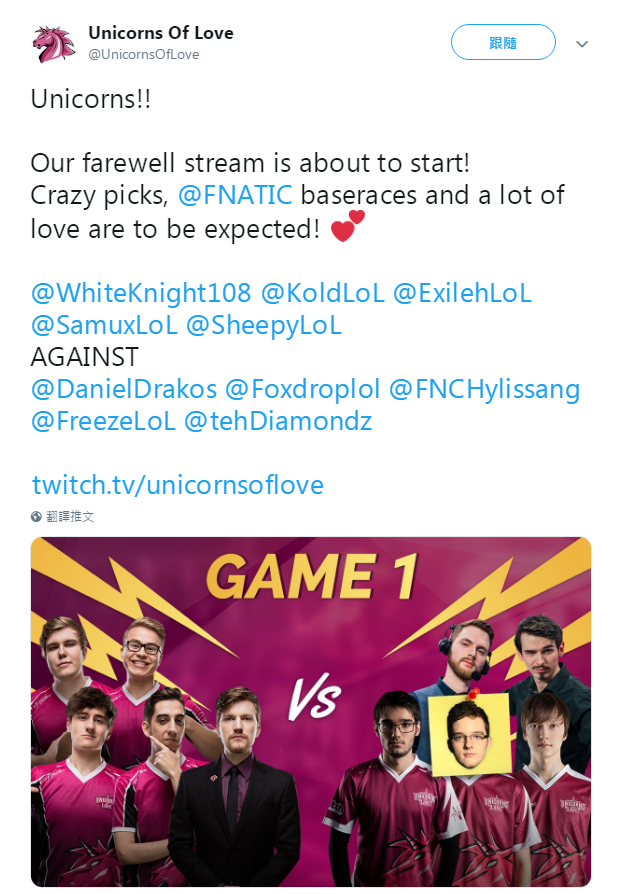Screen dimensions: 619x894
Task: Select the @SheepyLoL mention
Action: click(263, 325)
